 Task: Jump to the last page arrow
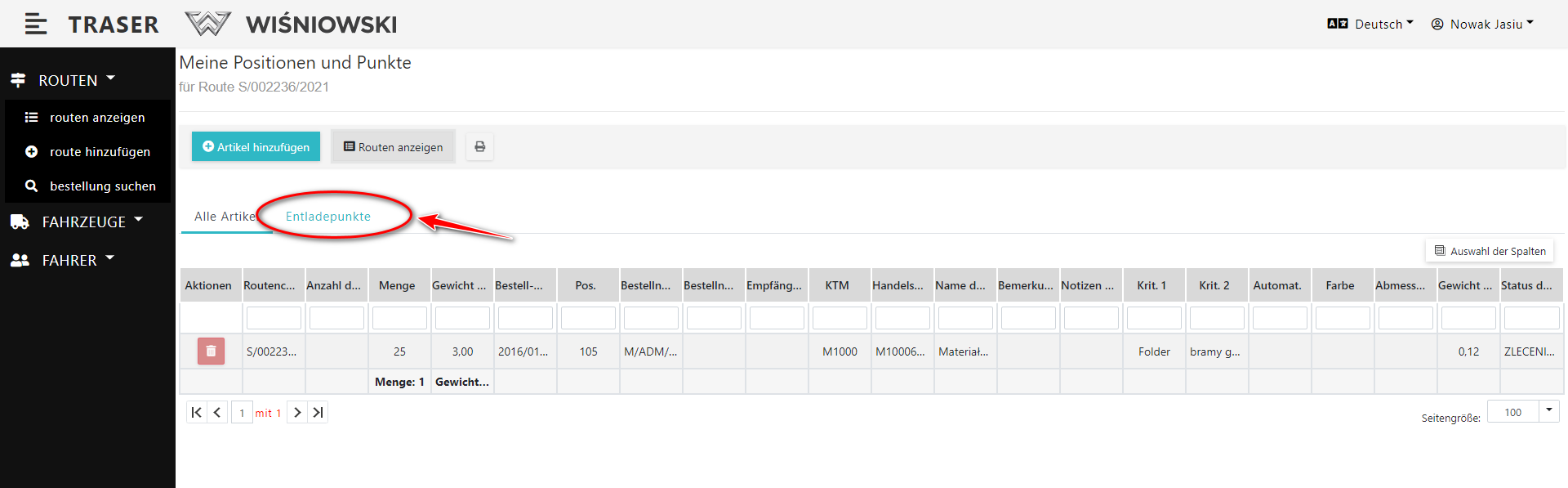(x=318, y=413)
